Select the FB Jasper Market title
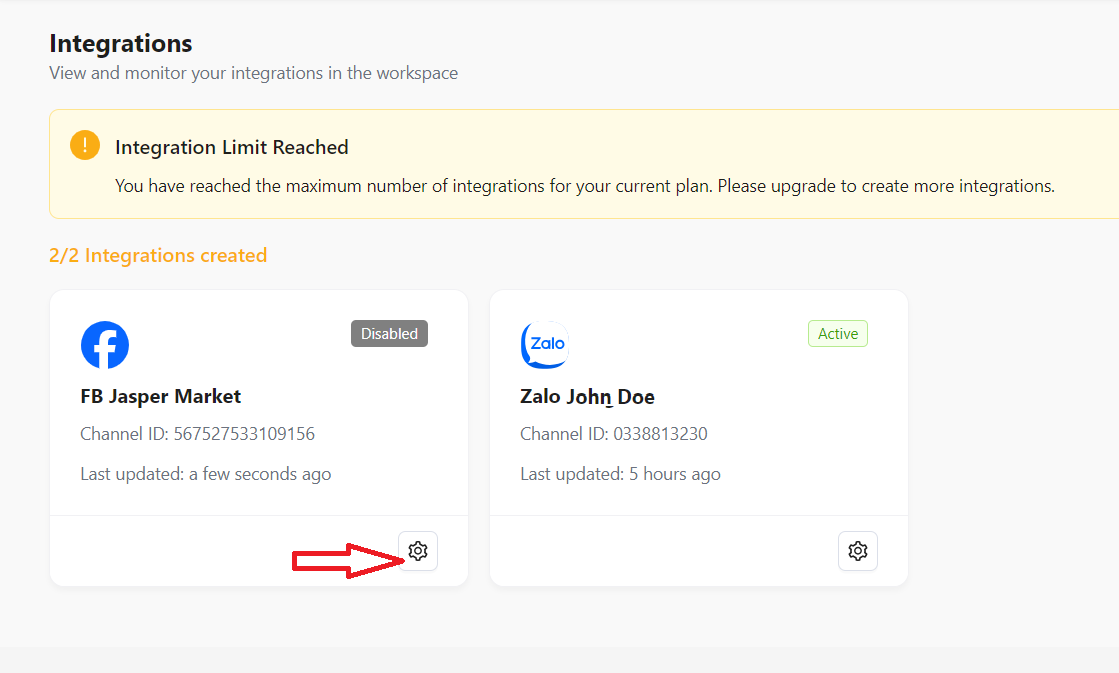 coord(161,396)
